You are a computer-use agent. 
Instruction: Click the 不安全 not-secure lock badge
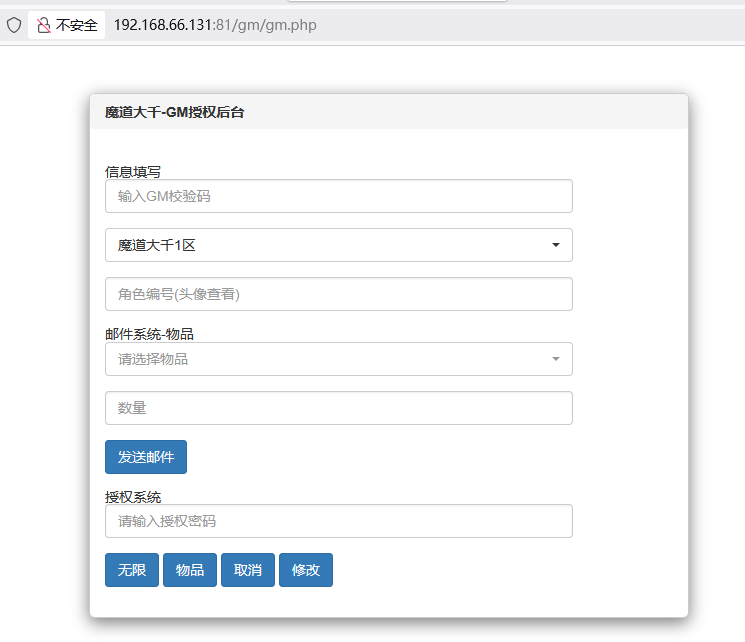tap(67, 25)
